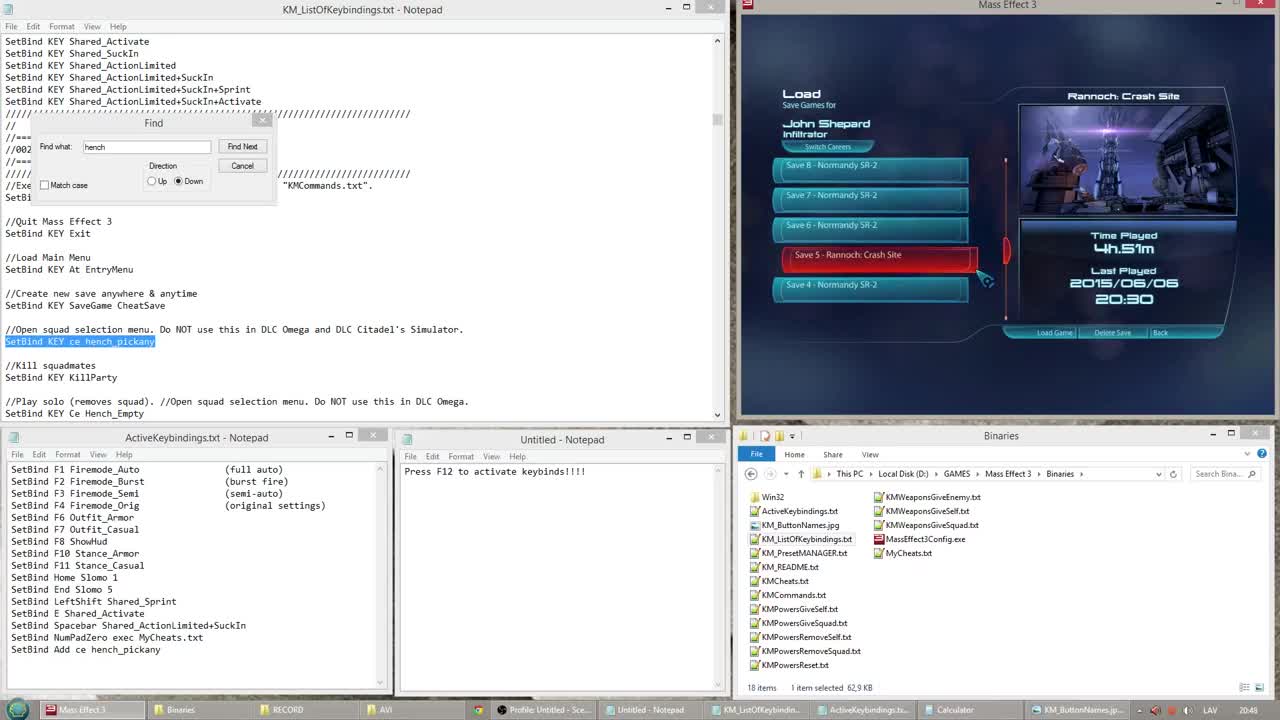Click Delete Save in Mass Effect 3
Image resolution: width=1280 pixels, height=720 pixels.
[1112, 332]
